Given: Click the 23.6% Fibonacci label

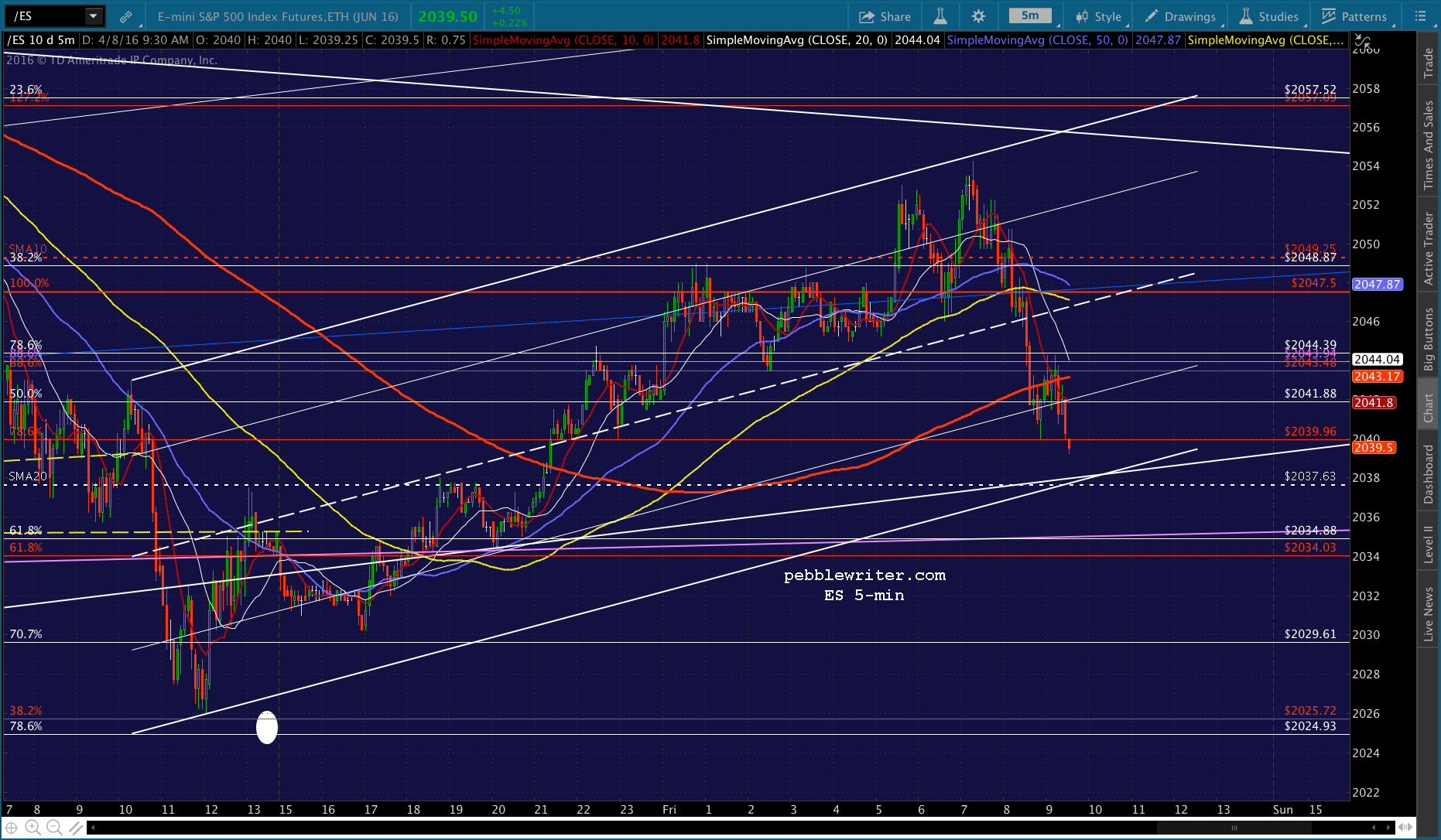Looking at the screenshot, I should pos(26,90).
